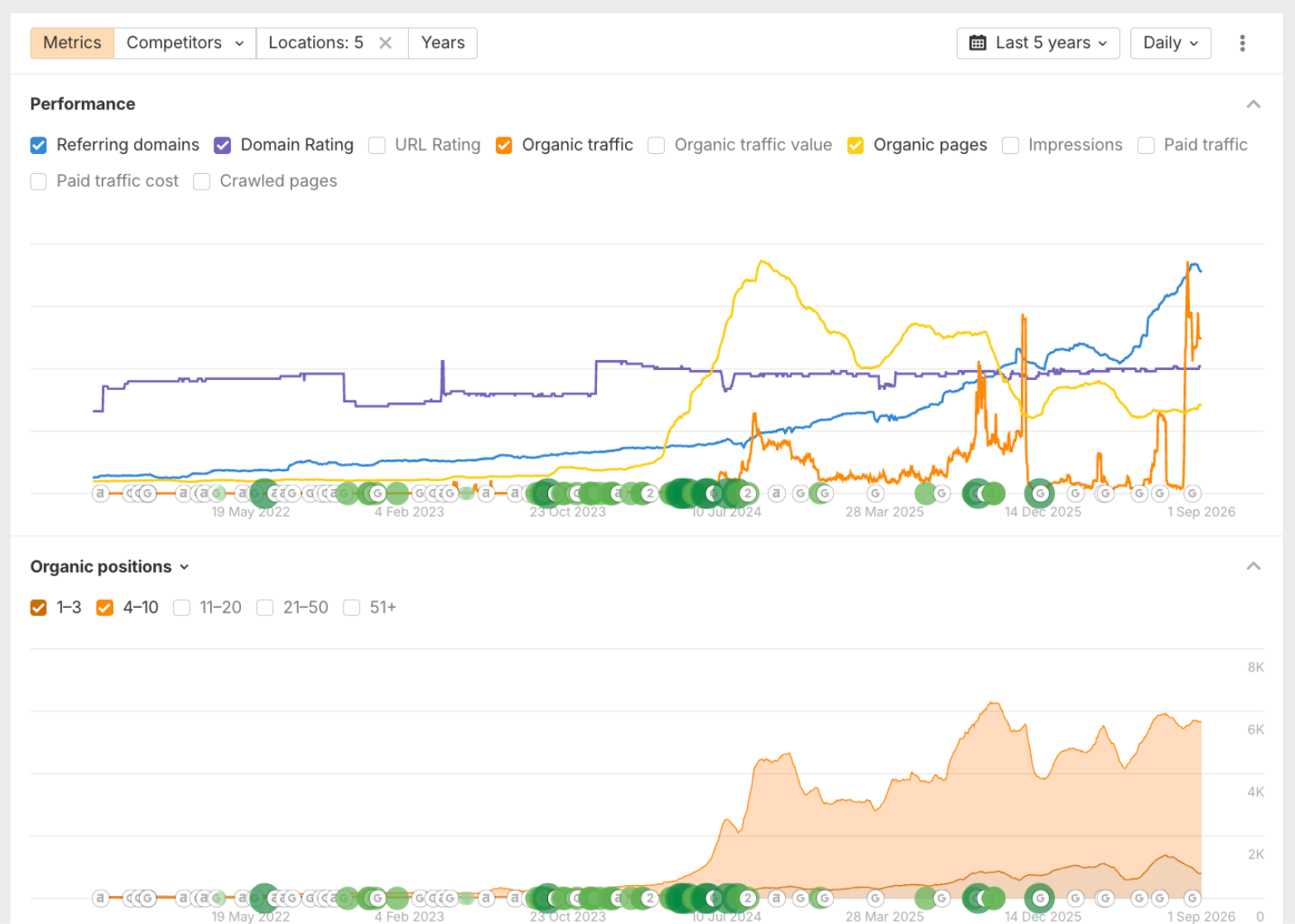Viewport: 1295px width, 924px height.
Task: Click the '2' marker after 23 Oct 2023 in Performance
Action: (650, 493)
